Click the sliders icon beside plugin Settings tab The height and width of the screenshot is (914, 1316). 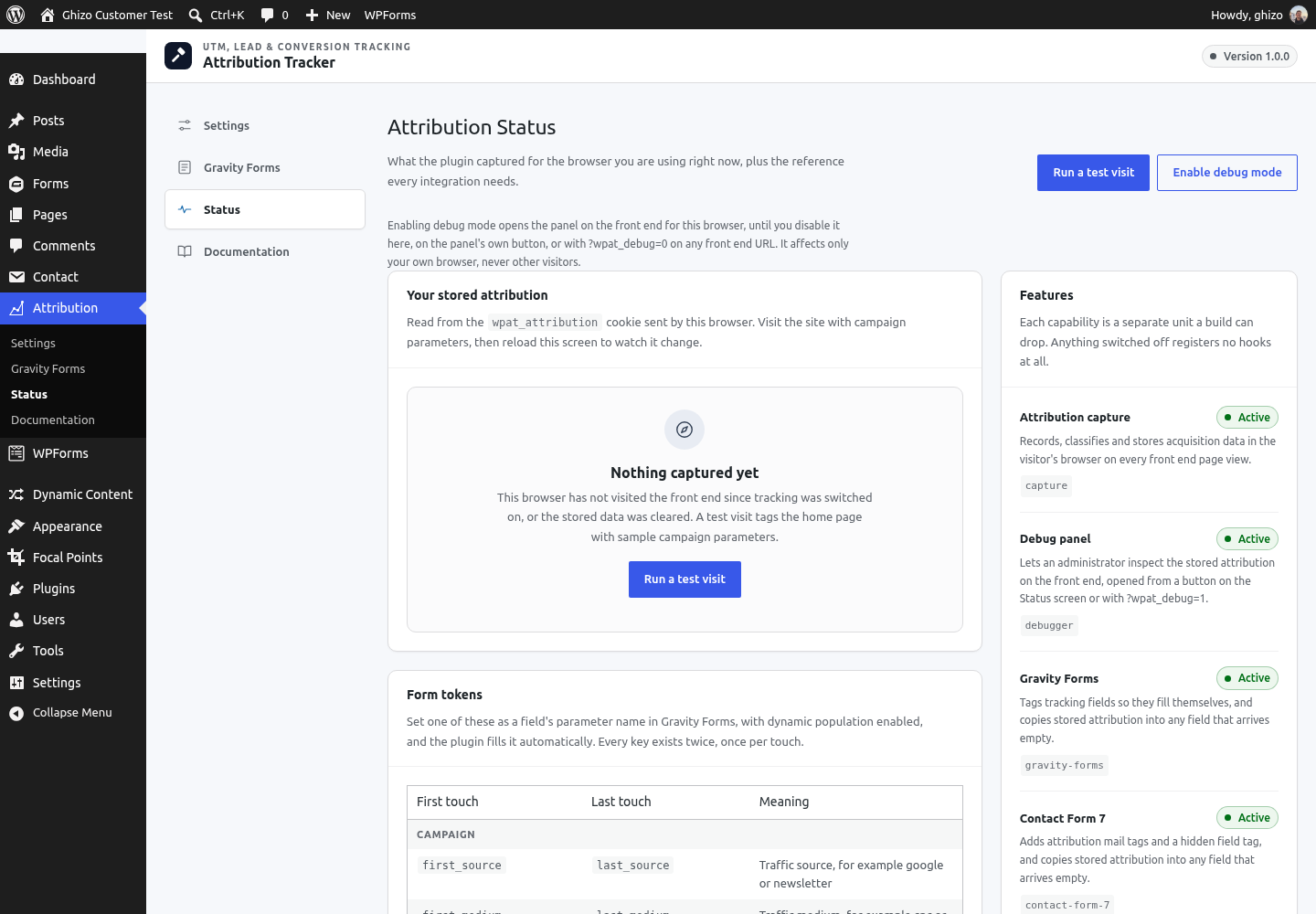pos(185,125)
